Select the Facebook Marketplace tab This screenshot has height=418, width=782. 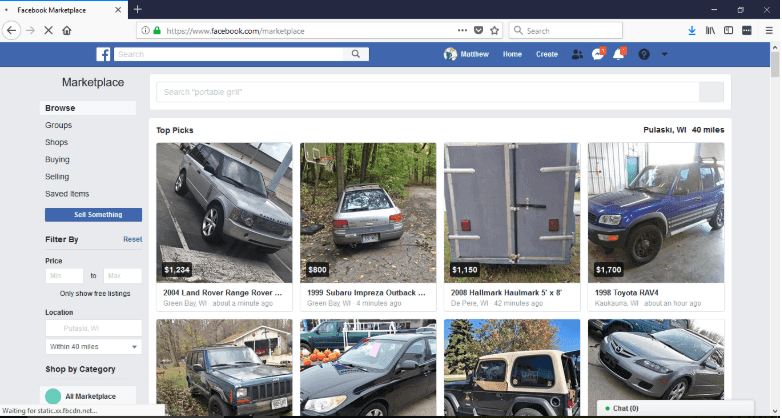click(x=63, y=10)
